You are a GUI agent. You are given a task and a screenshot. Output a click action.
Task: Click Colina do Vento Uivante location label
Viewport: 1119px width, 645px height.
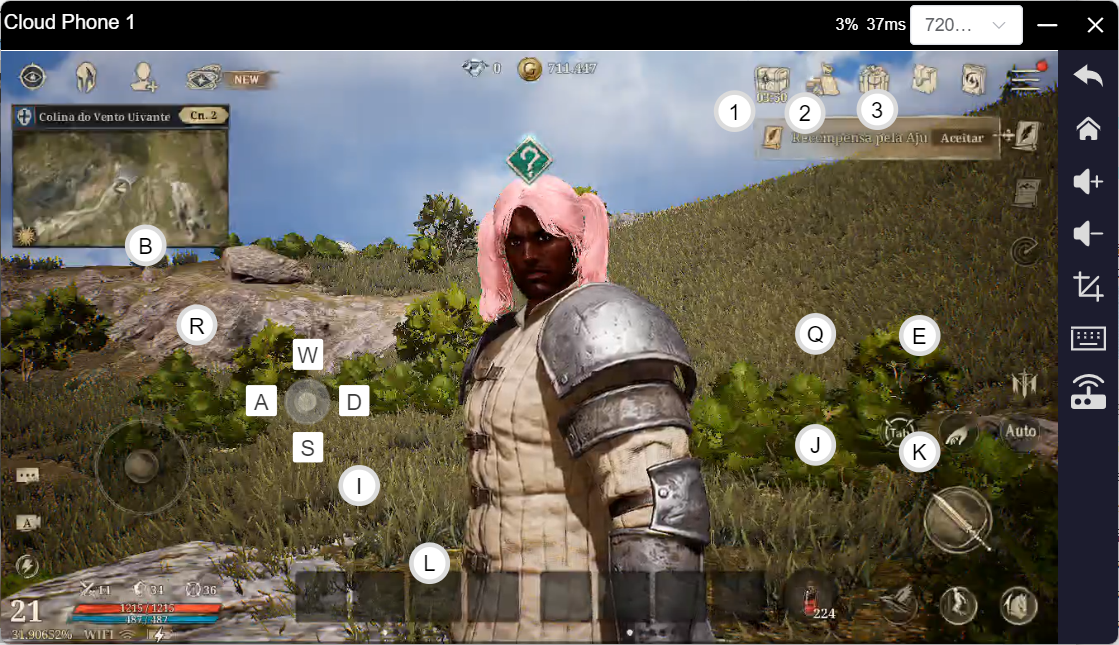point(105,116)
